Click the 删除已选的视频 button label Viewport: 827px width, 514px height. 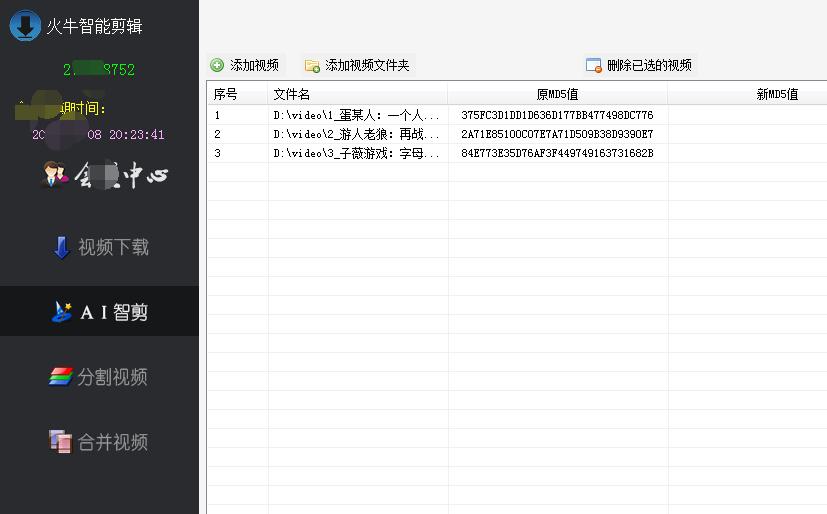[649, 65]
